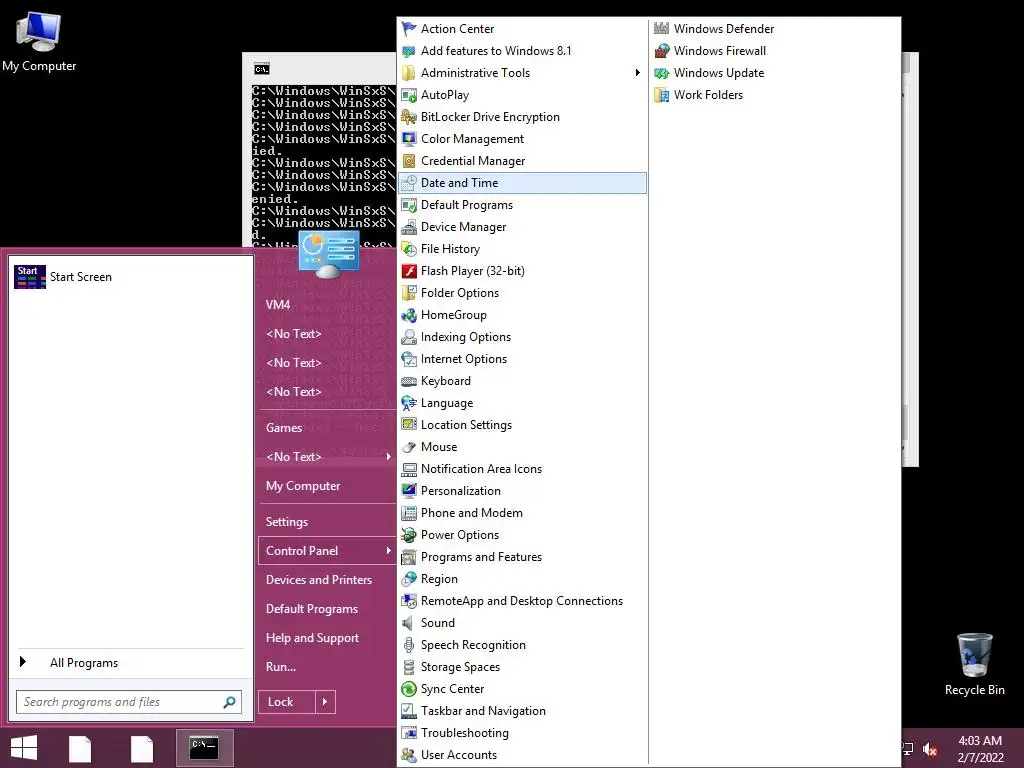
Task: Open the arrow next to Lock button
Action: pyautogui.click(x=325, y=702)
